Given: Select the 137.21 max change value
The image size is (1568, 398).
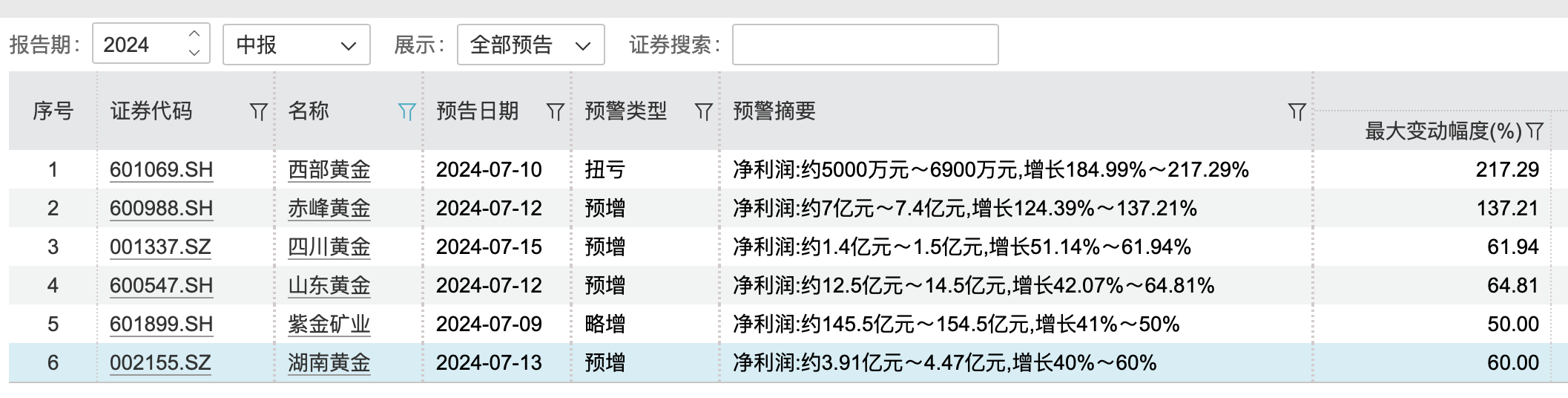Looking at the screenshot, I should click(x=1507, y=209).
